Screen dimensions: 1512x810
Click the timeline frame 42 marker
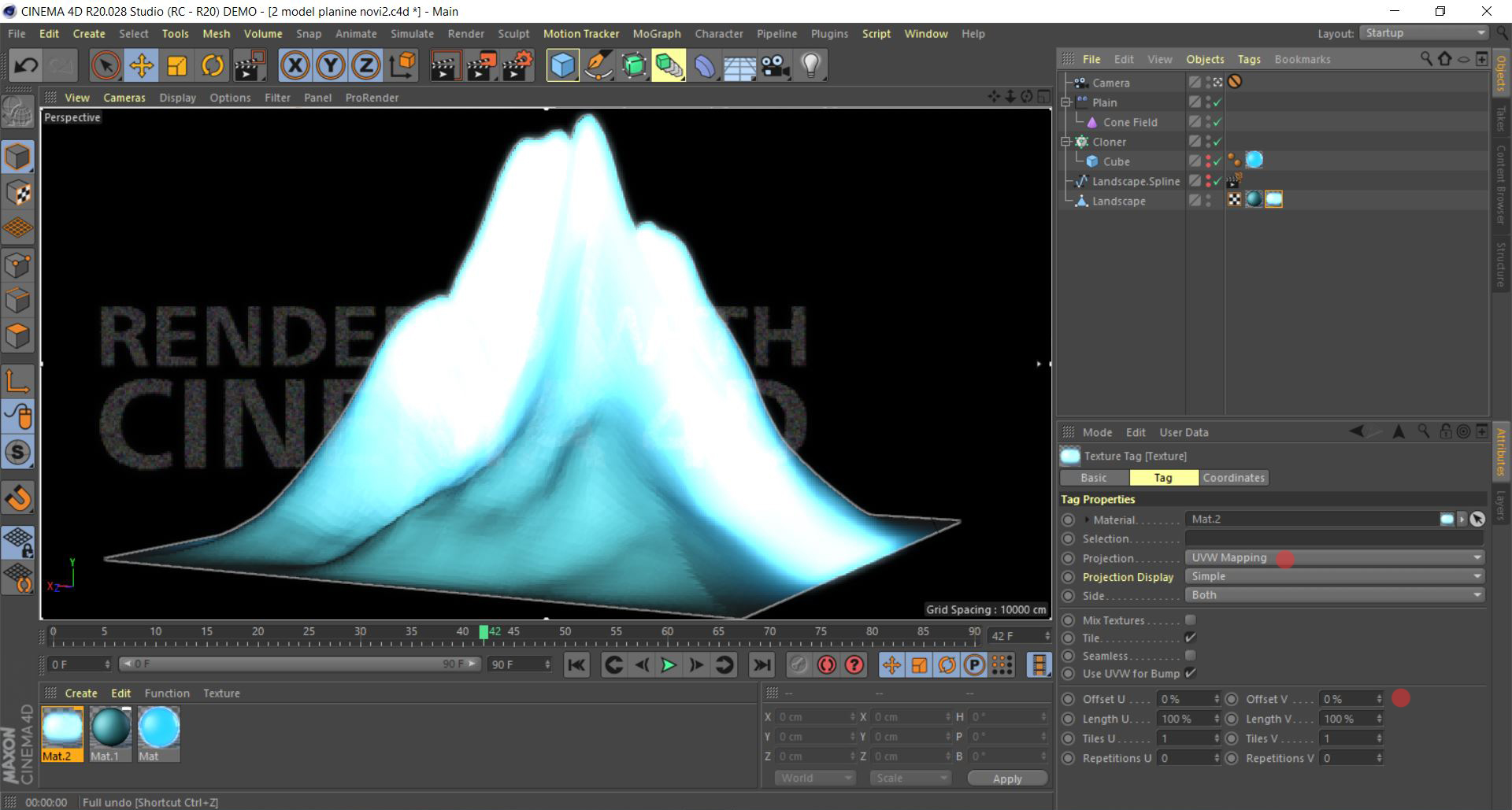484,632
